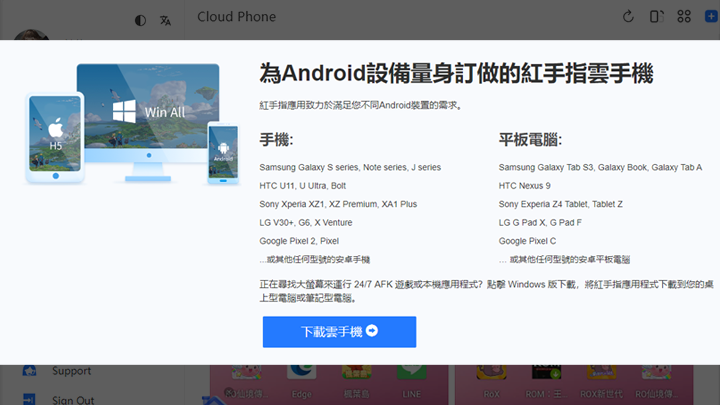The width and height of the screenshot is (720, 405).
Task: Toggle the dark/light theme icon
Action: point(141,20)
